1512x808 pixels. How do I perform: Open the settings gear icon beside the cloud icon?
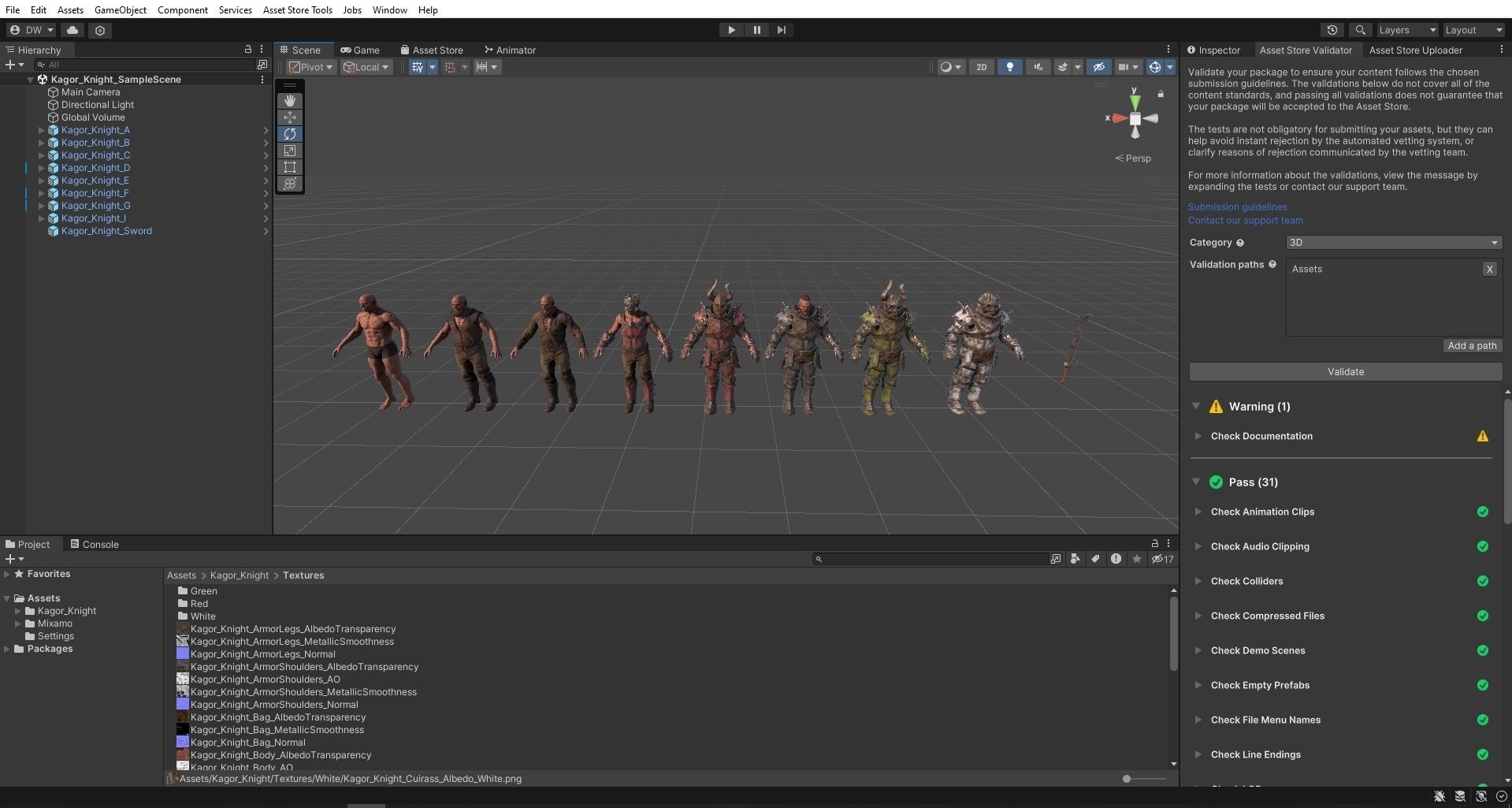coord(100,30)
